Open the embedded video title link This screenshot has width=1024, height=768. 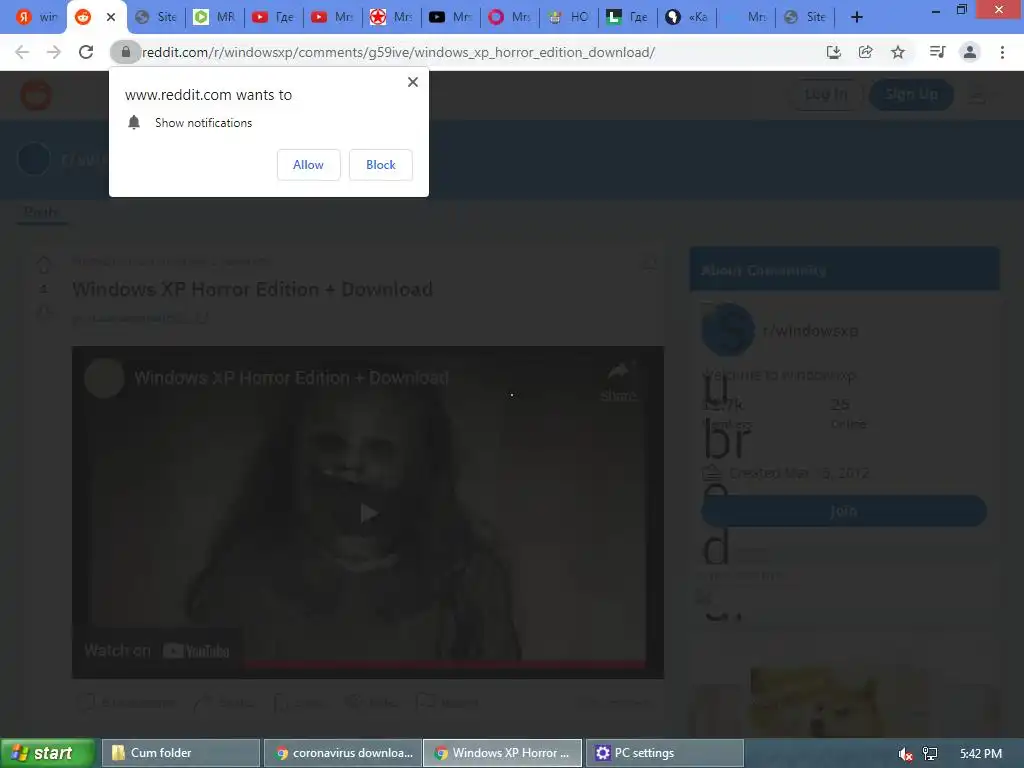tap(291, 377)
